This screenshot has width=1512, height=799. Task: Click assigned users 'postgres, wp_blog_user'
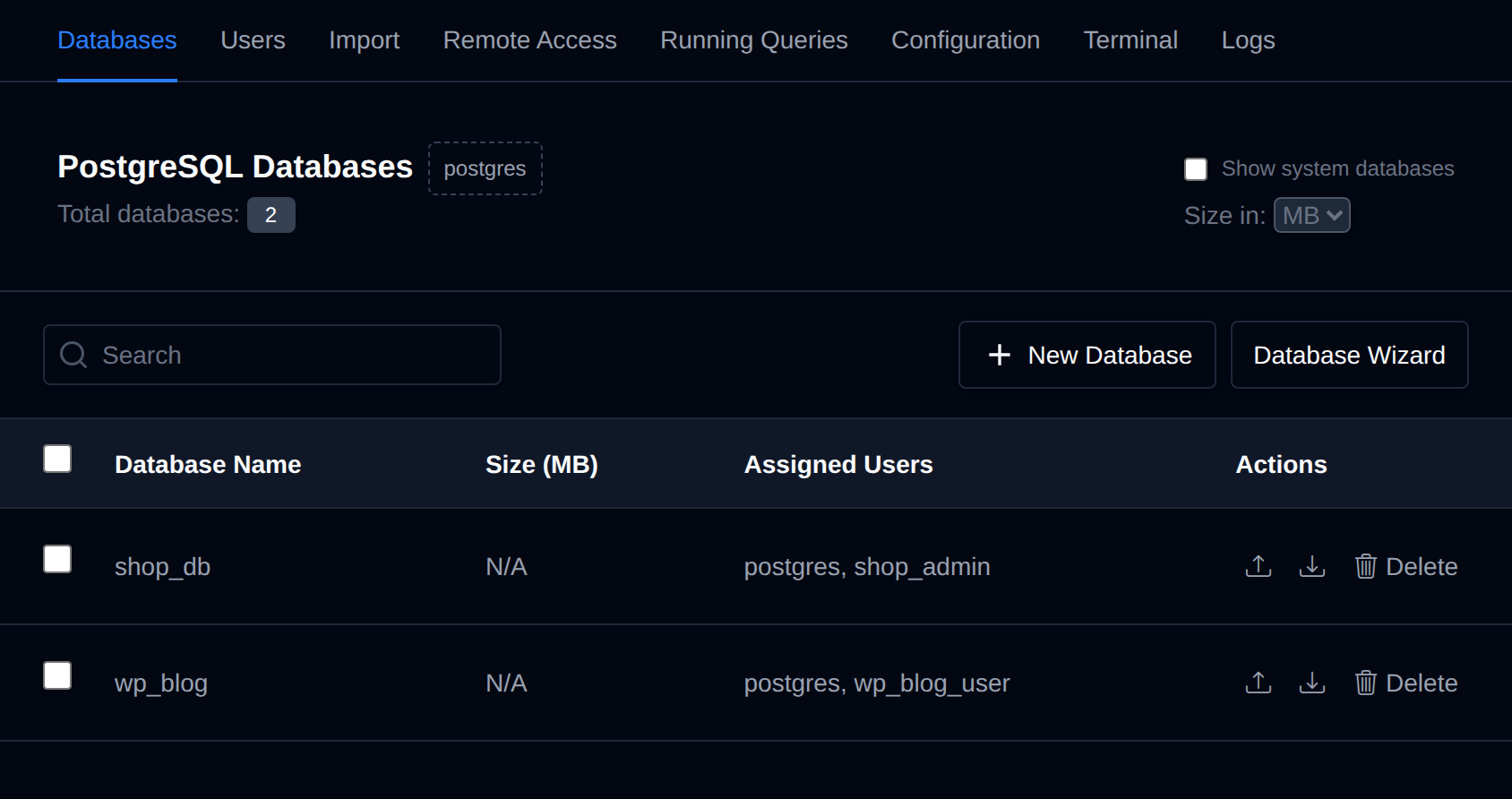point(877,683)
